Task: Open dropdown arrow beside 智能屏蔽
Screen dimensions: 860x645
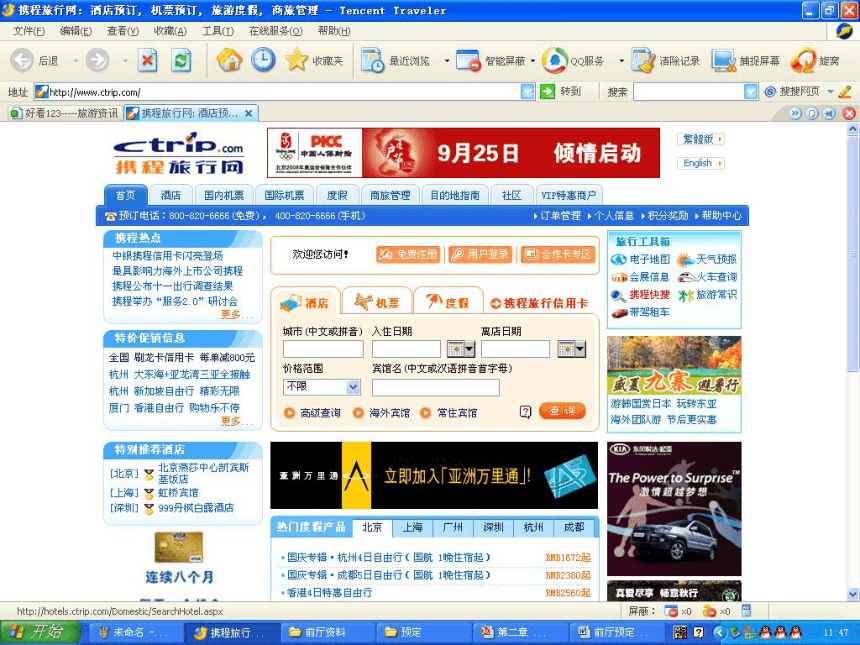Action: point(533,61)
